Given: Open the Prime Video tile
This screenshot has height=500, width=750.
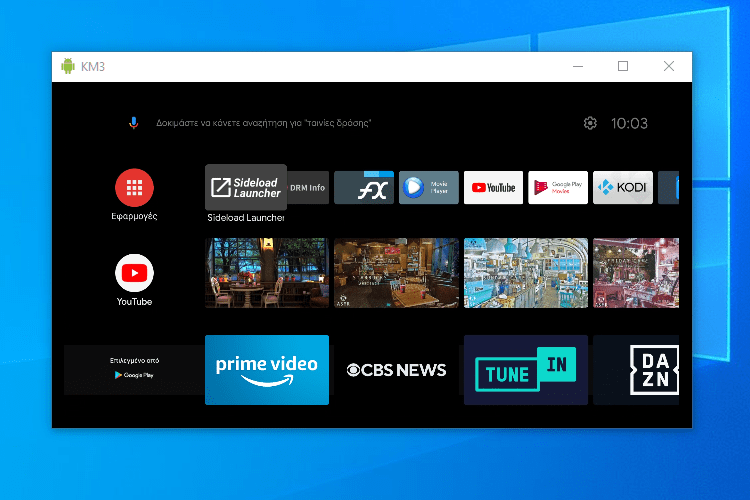Looking at the screenshot, I should (267, 370).
